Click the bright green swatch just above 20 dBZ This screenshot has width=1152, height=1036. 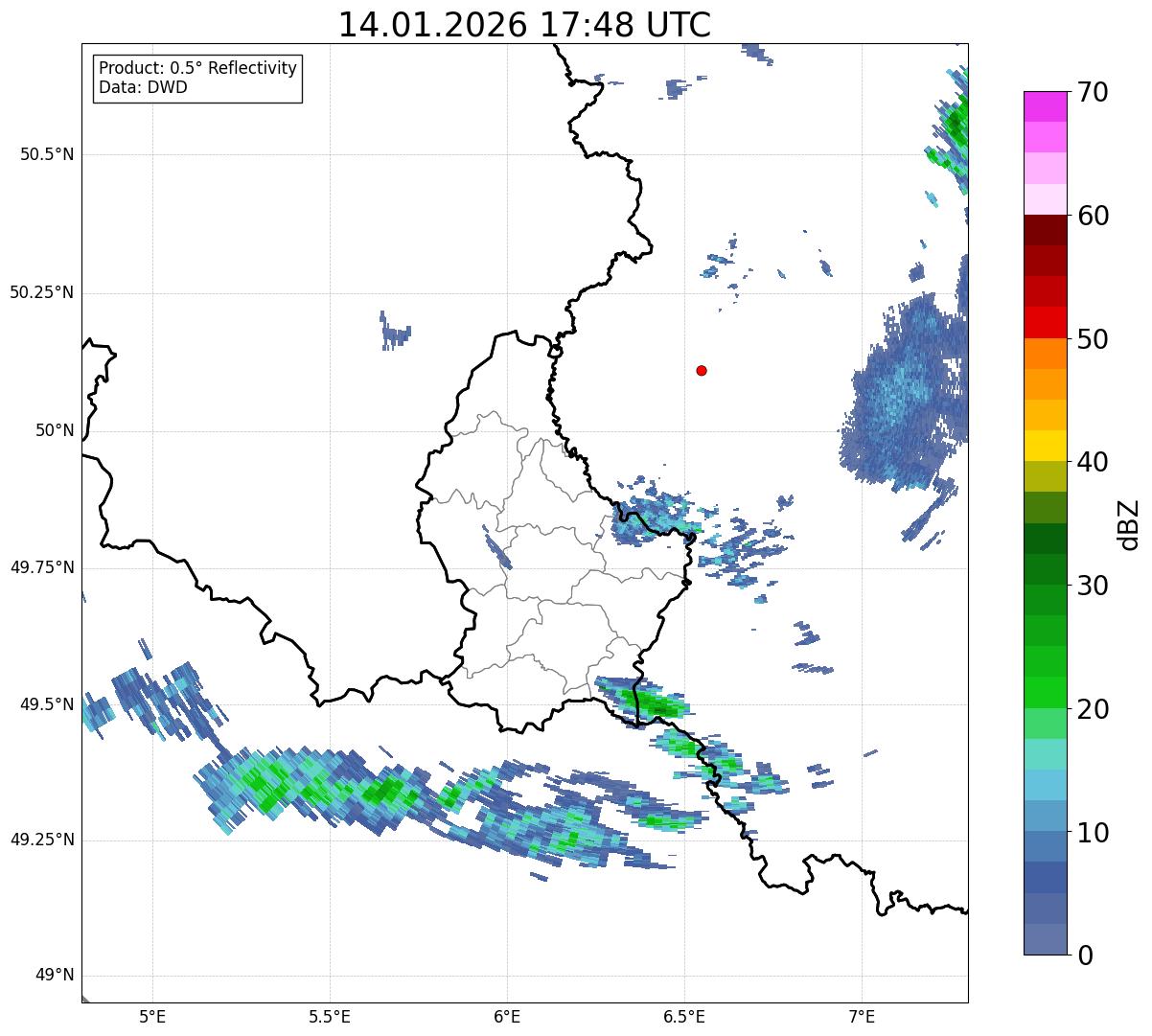tap(1045, 693)
